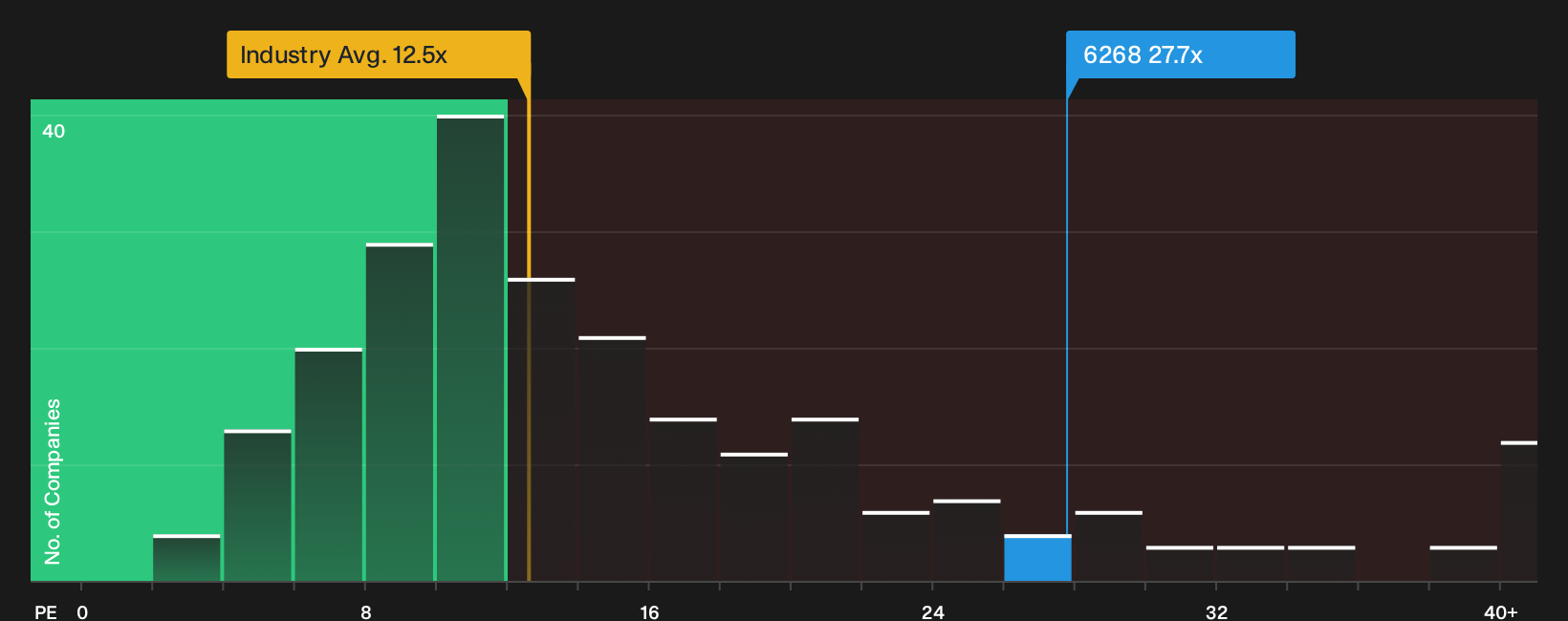This screenshot has height=621, width=1568.
Task: Select the highlighted blue histogram bar
Action: point(1037,558)
